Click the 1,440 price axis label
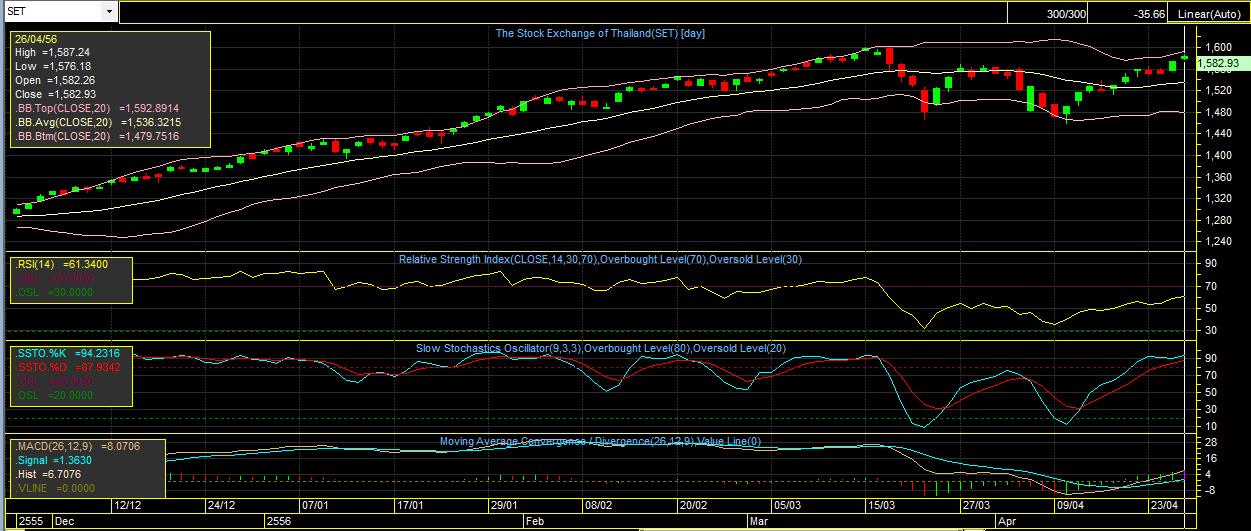Image resolution: width=1251 pixels, height=531 pixels. click(1219, 134)
